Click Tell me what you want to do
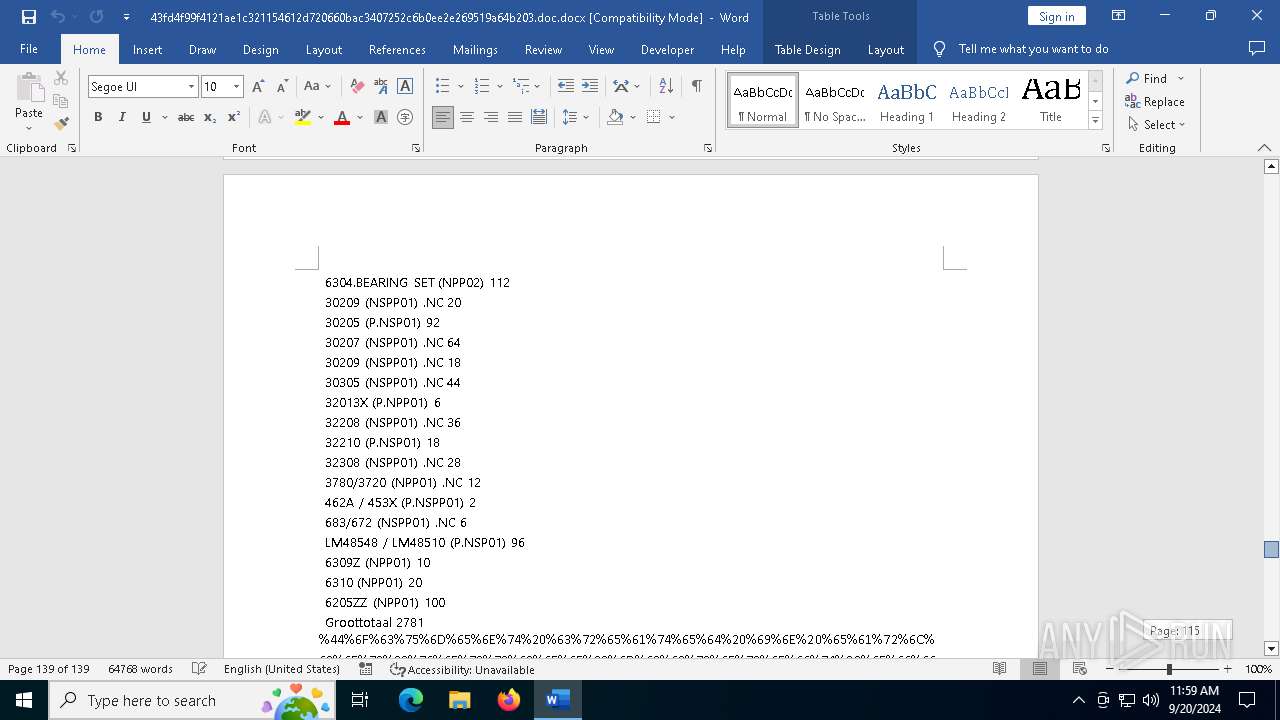The image size is (1280, 720). pos(1033,49)
